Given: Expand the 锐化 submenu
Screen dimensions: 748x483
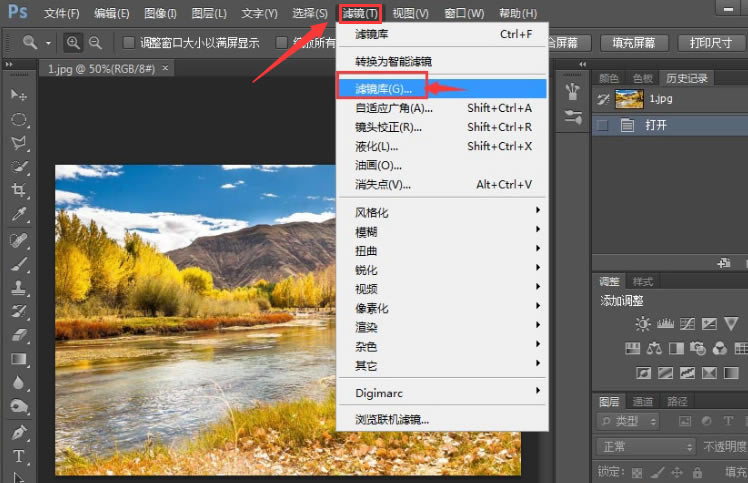Looking at the screenshot, I should click(442, 270).
